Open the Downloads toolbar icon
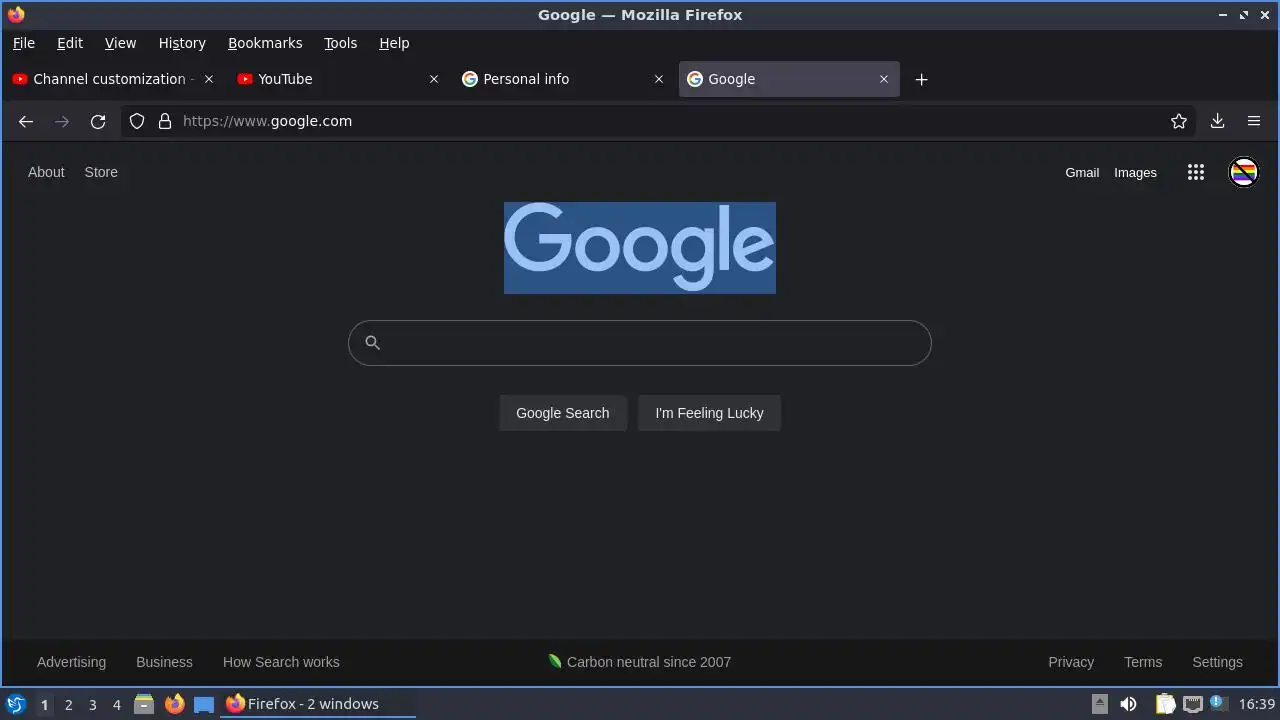 [x=1217, y=121]
